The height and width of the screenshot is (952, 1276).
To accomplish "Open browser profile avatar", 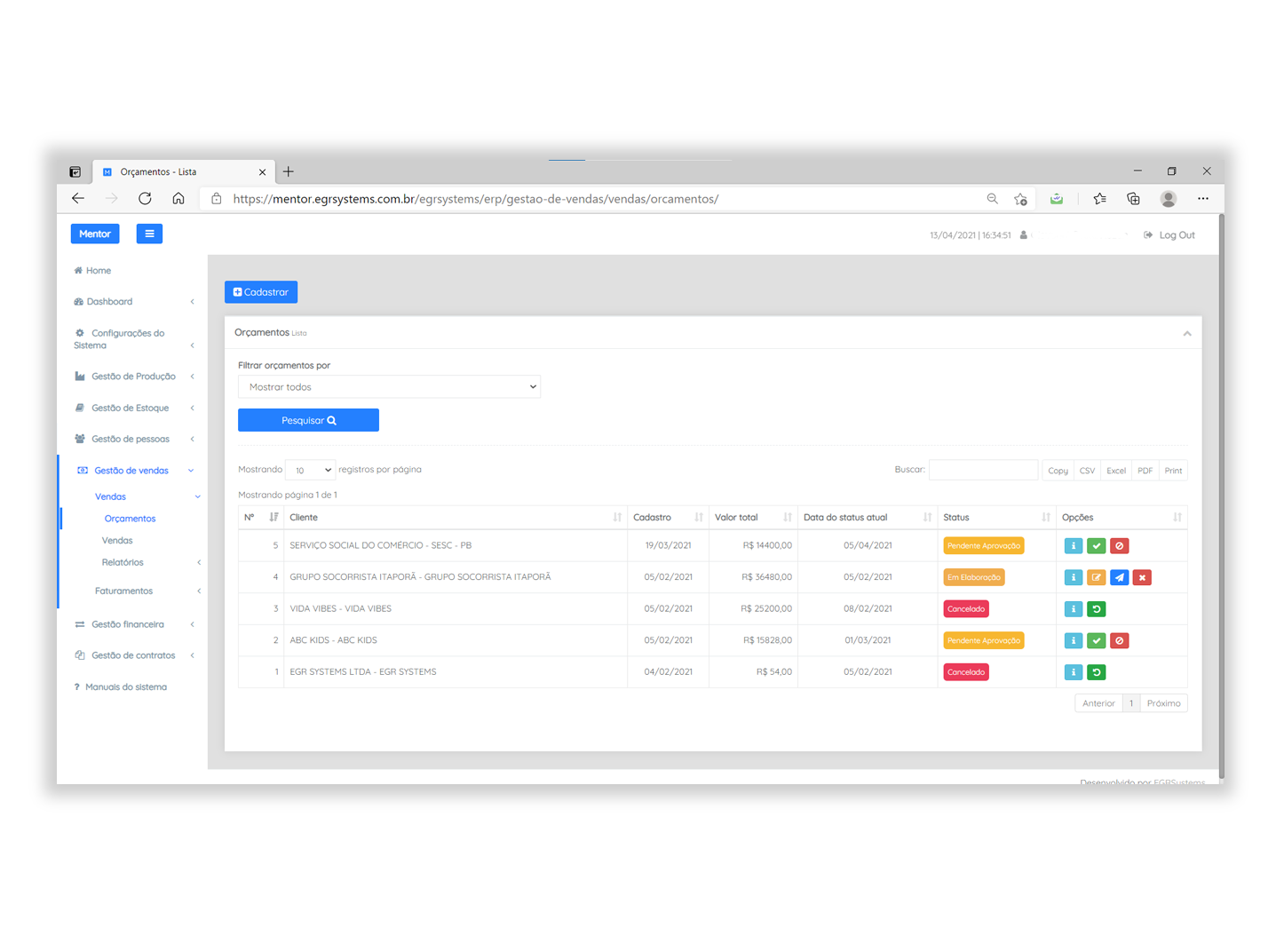I will pos(1169,199).
